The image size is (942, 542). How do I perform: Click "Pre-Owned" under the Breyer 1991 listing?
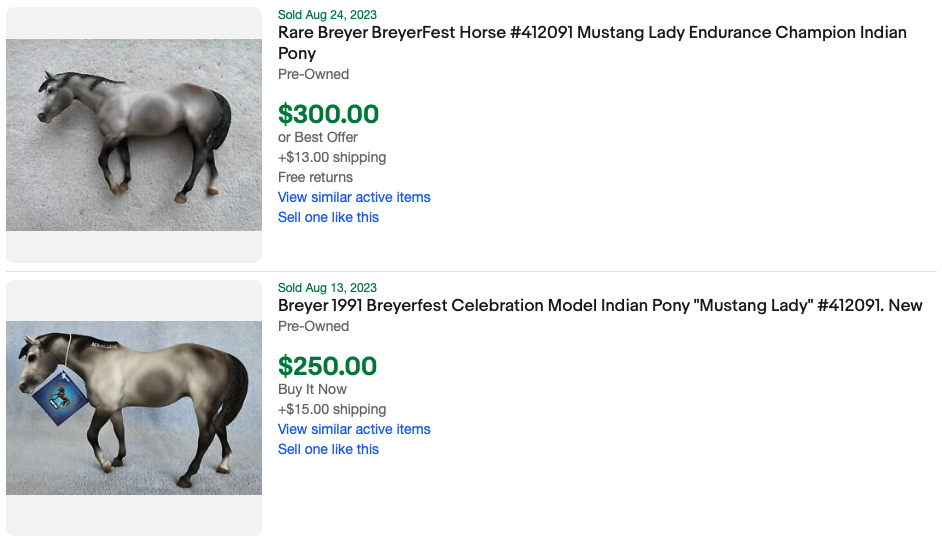click(313, 326)
